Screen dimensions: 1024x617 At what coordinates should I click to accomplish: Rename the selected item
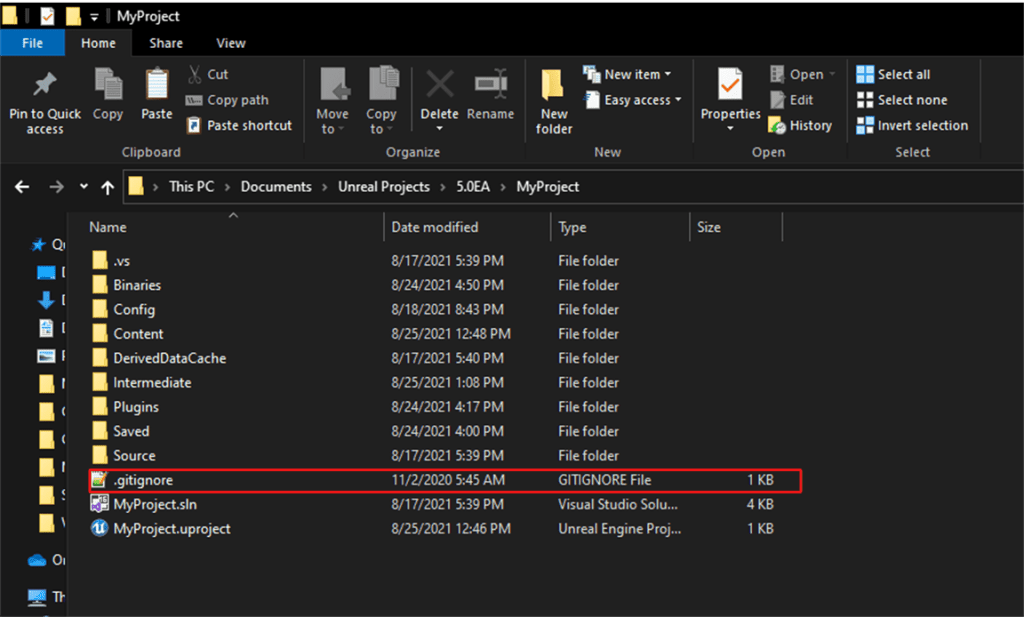click(x=491, y=97)
